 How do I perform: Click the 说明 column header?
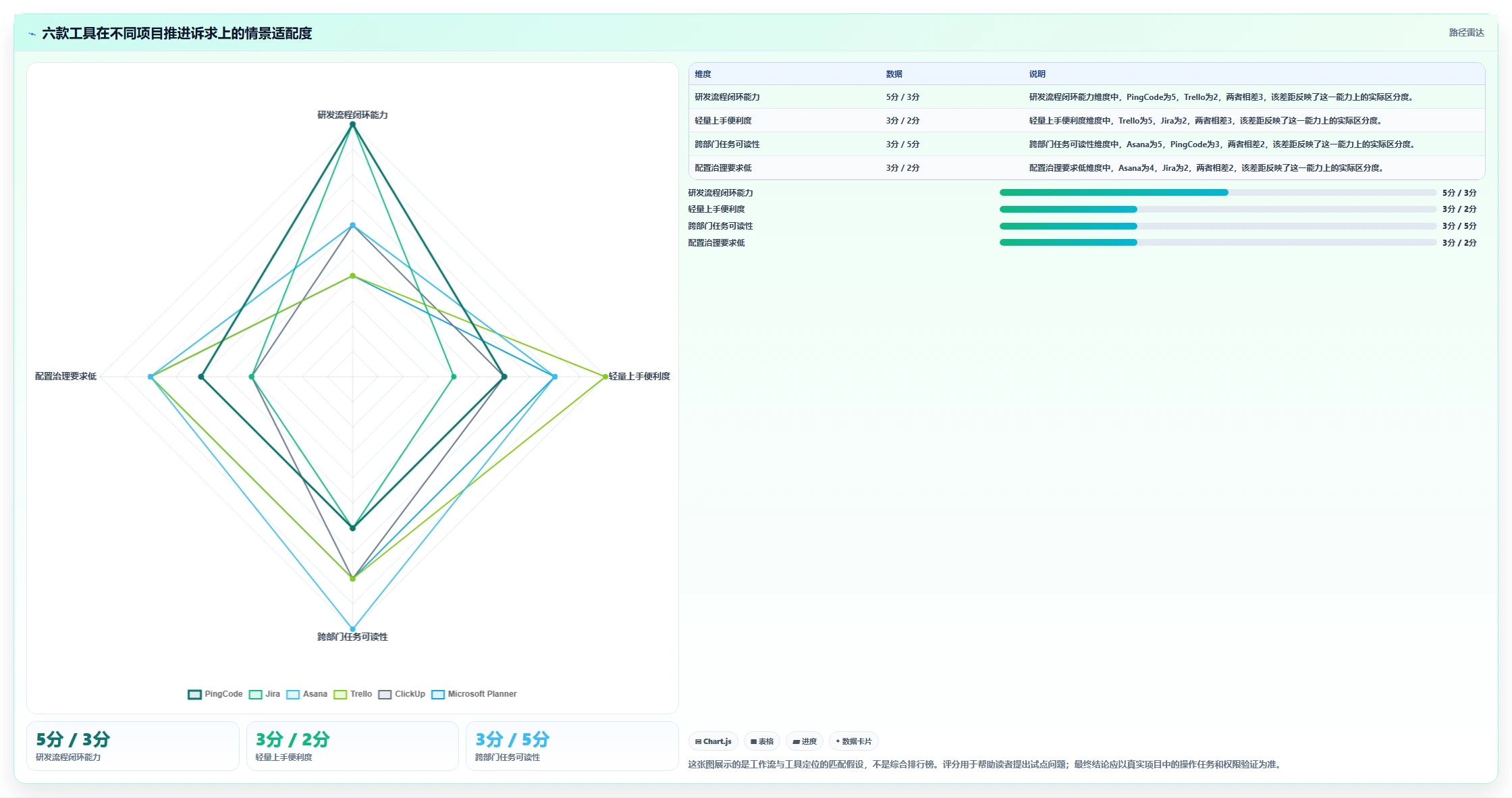tap(1037, 74)
